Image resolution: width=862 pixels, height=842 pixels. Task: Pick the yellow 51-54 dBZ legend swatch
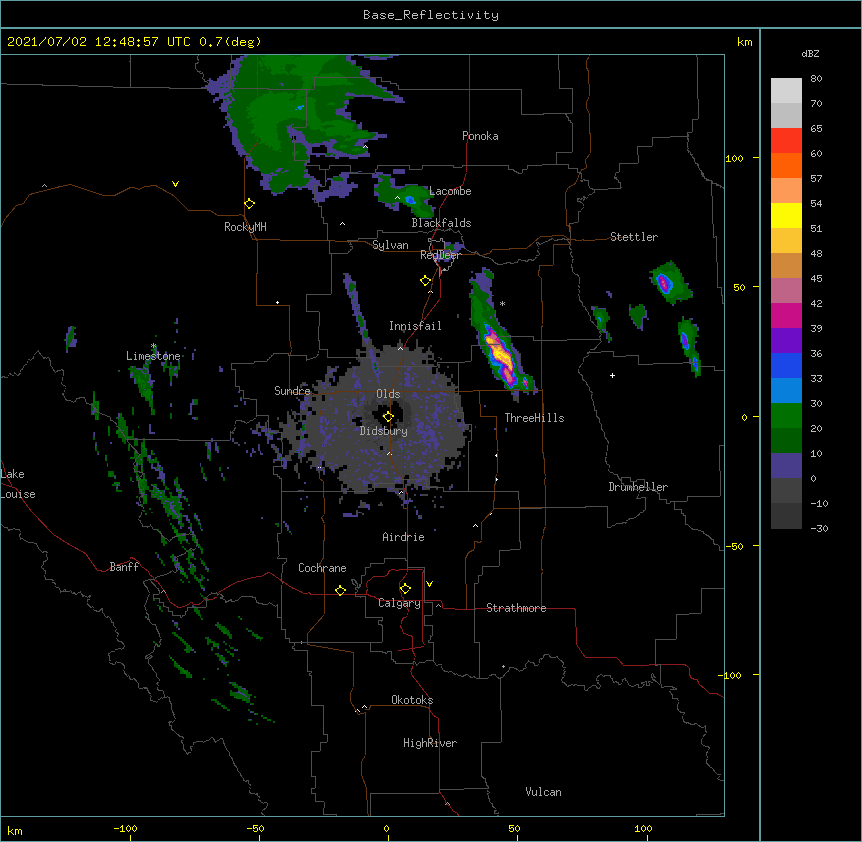point(786,215)
